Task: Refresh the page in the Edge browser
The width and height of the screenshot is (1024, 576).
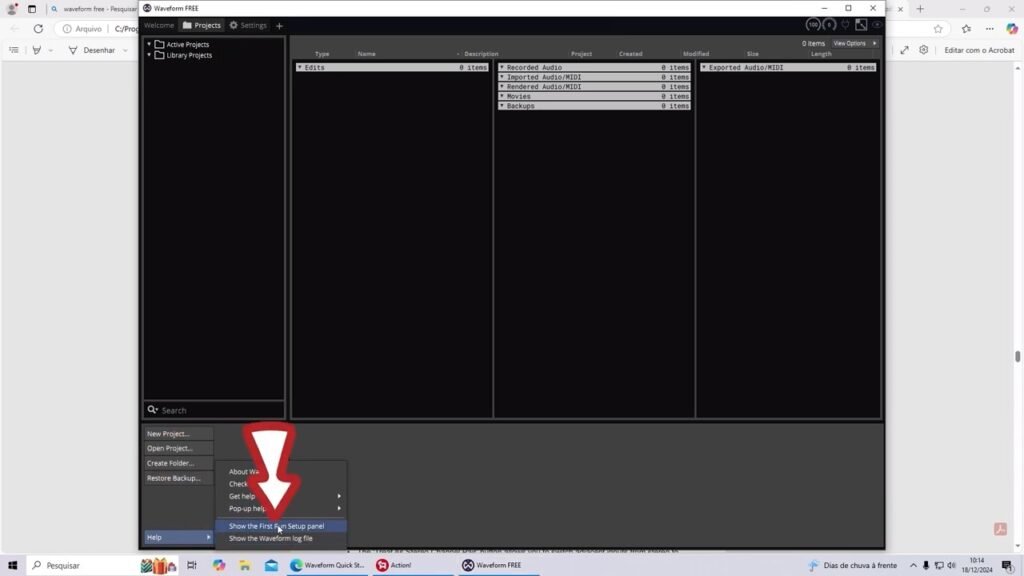Action: pyautogui.click(x=39, y=29)
